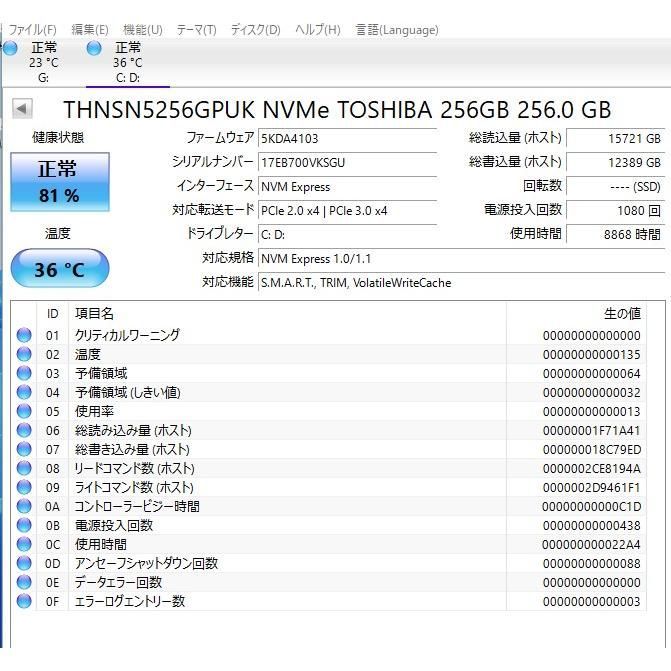Viewport: 671px width, 671px height.
Task: Select the 使用率 attribute name
Action: (x=95, y=411)
